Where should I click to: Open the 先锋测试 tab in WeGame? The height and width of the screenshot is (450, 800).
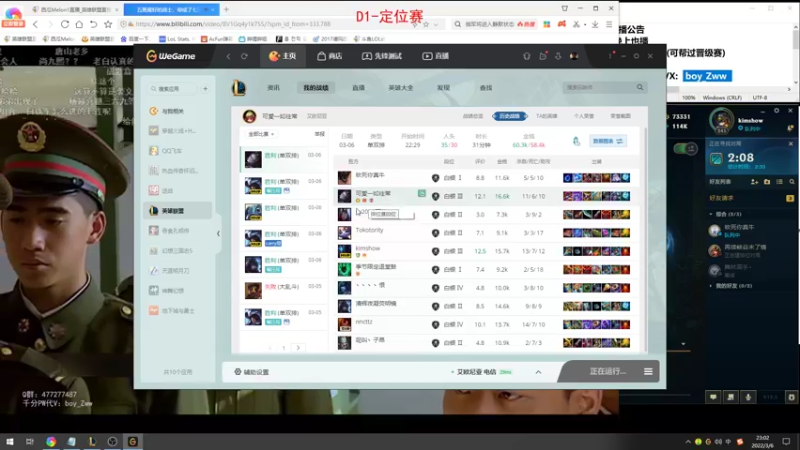tap(382, 56)
